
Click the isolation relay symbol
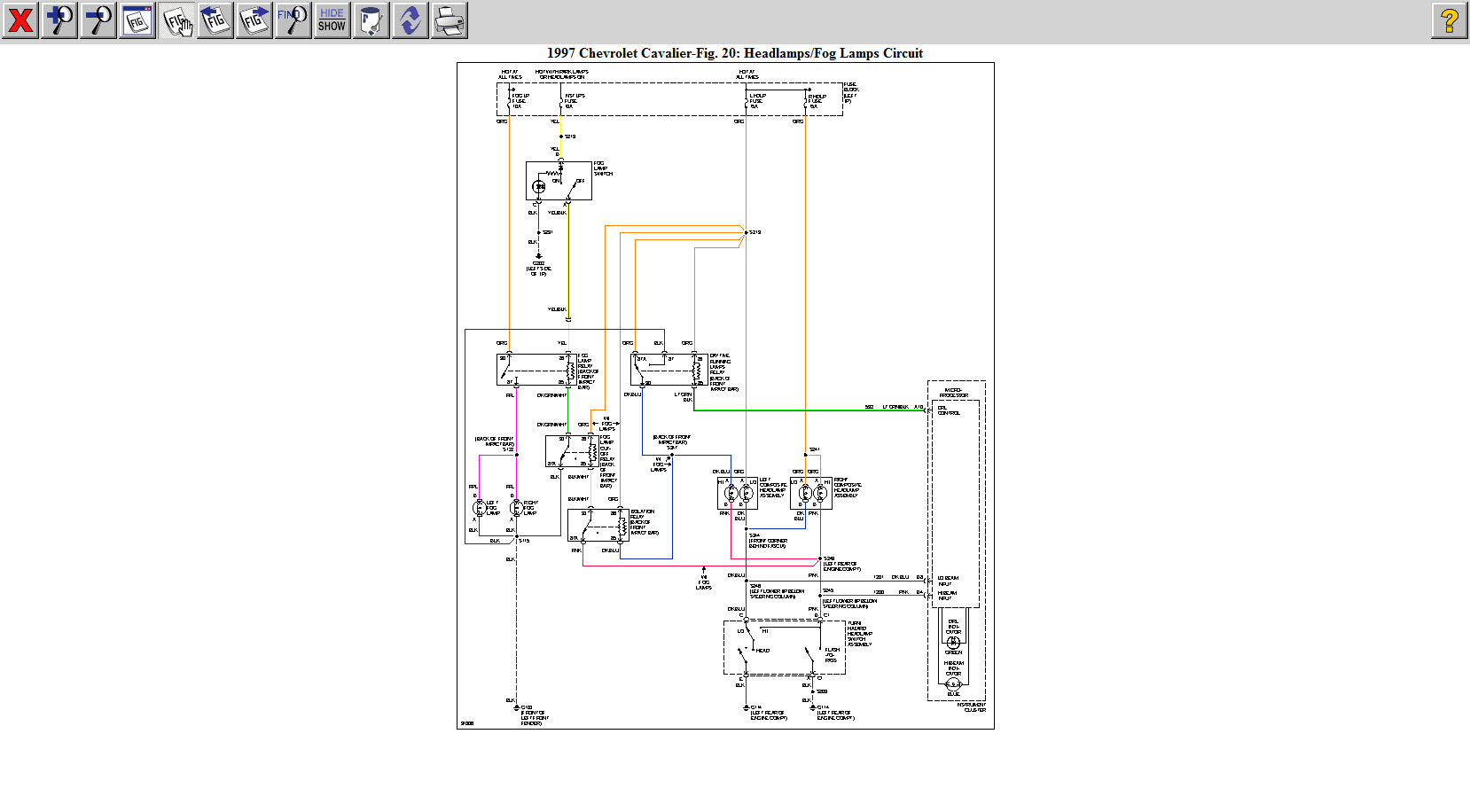pyautogui.click(x=598, y=526)
